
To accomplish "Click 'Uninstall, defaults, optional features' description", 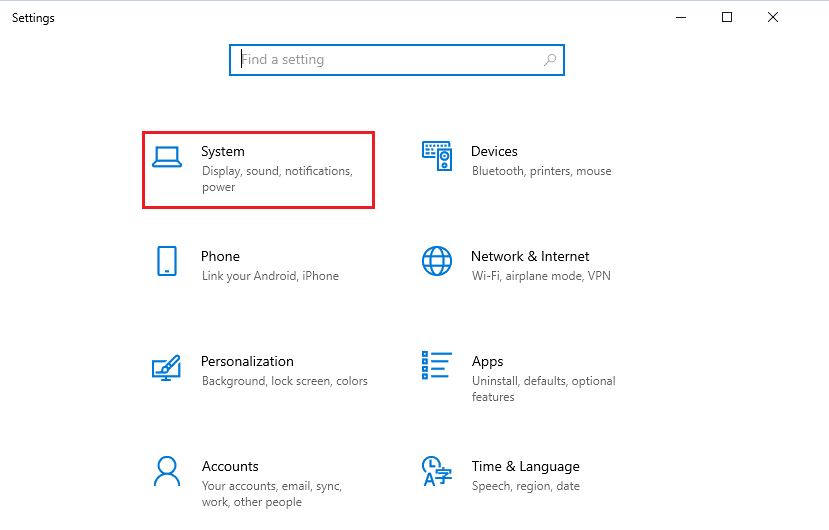I will point(544,389).
